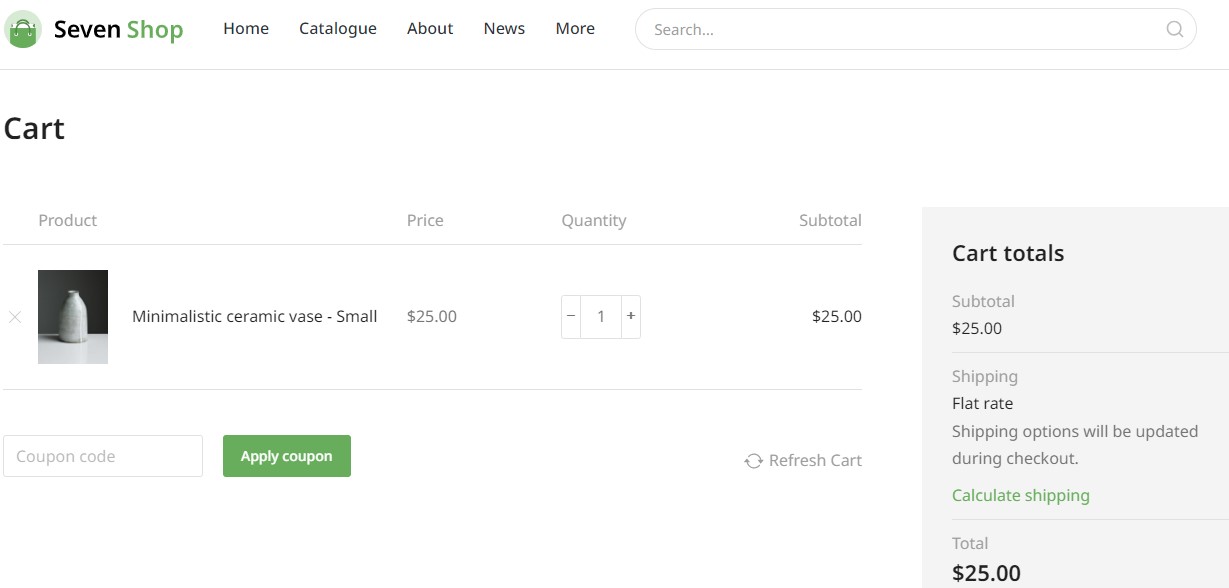This screenshot has height=588, width=1229.
Task: Click the Seven Shop bag logo icon
Action: [23, 29]
